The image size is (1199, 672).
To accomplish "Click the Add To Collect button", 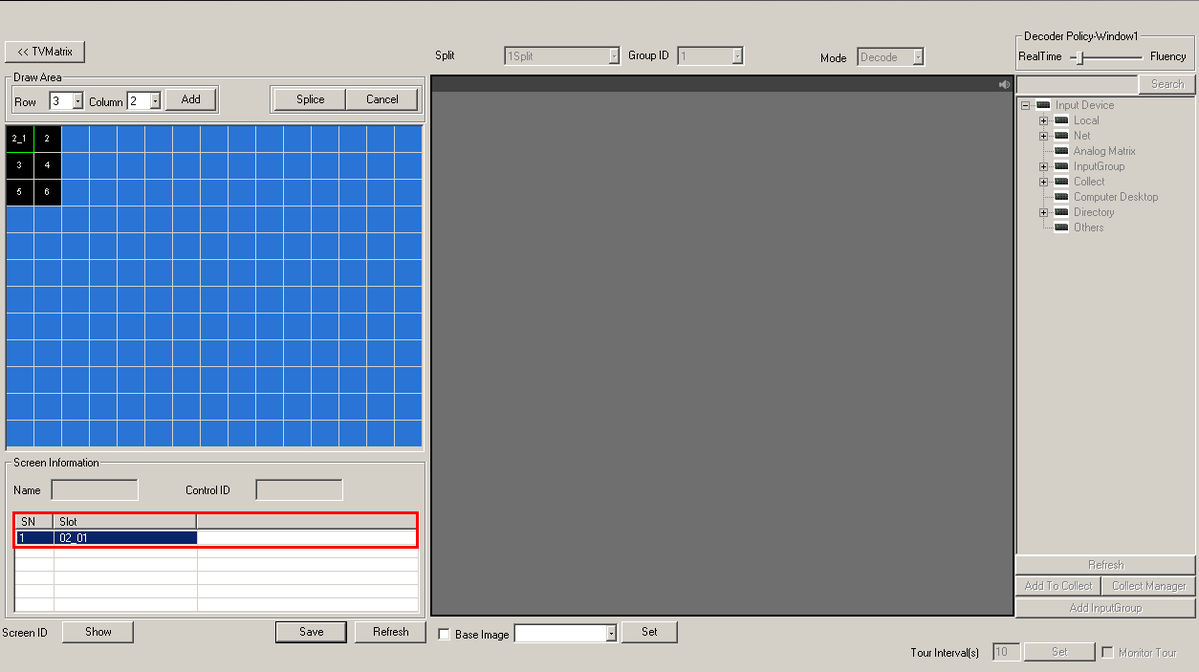I will tap(1058, 586).
